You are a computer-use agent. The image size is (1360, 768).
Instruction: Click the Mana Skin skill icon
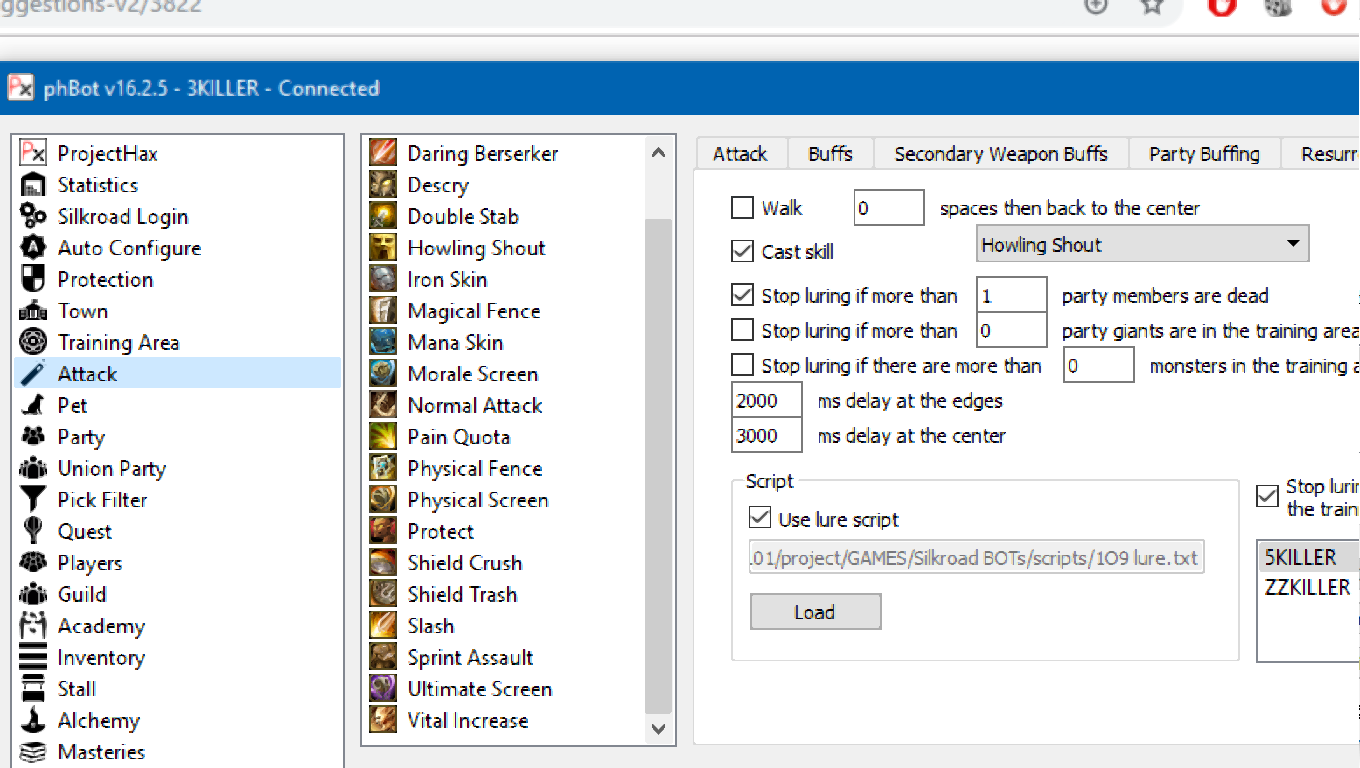click(383, 342)
